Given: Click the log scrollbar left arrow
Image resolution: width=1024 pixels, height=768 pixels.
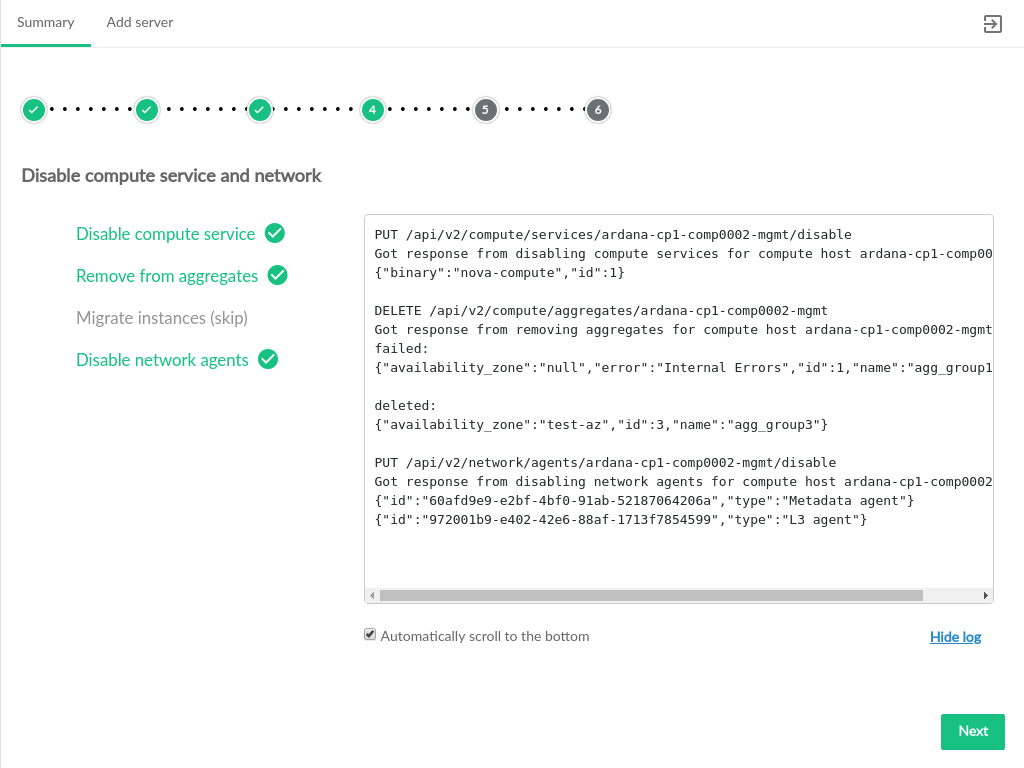Looking at the screenshot, I should point(372,595).
